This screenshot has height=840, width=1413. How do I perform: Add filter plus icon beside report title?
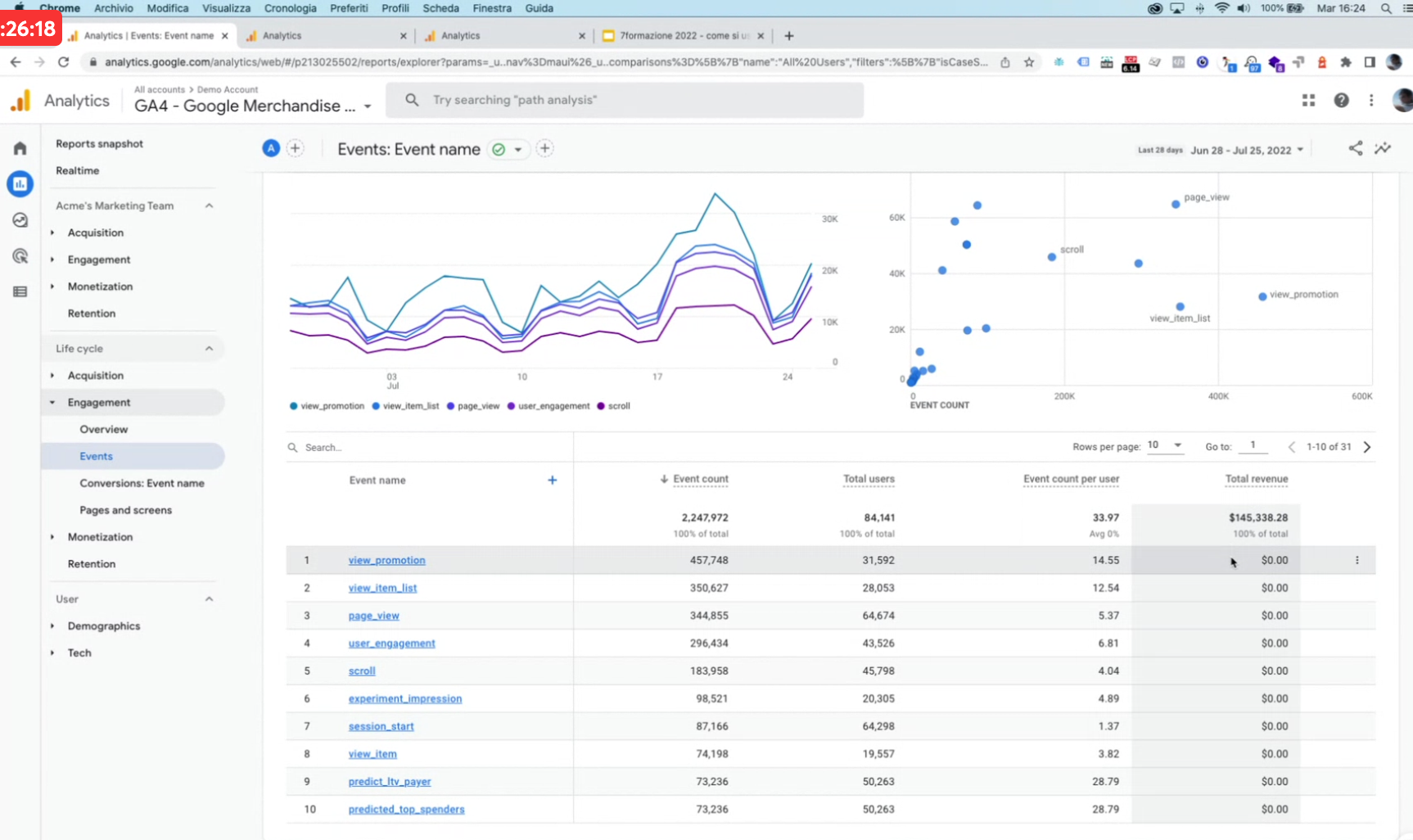(x=544, y=148)
